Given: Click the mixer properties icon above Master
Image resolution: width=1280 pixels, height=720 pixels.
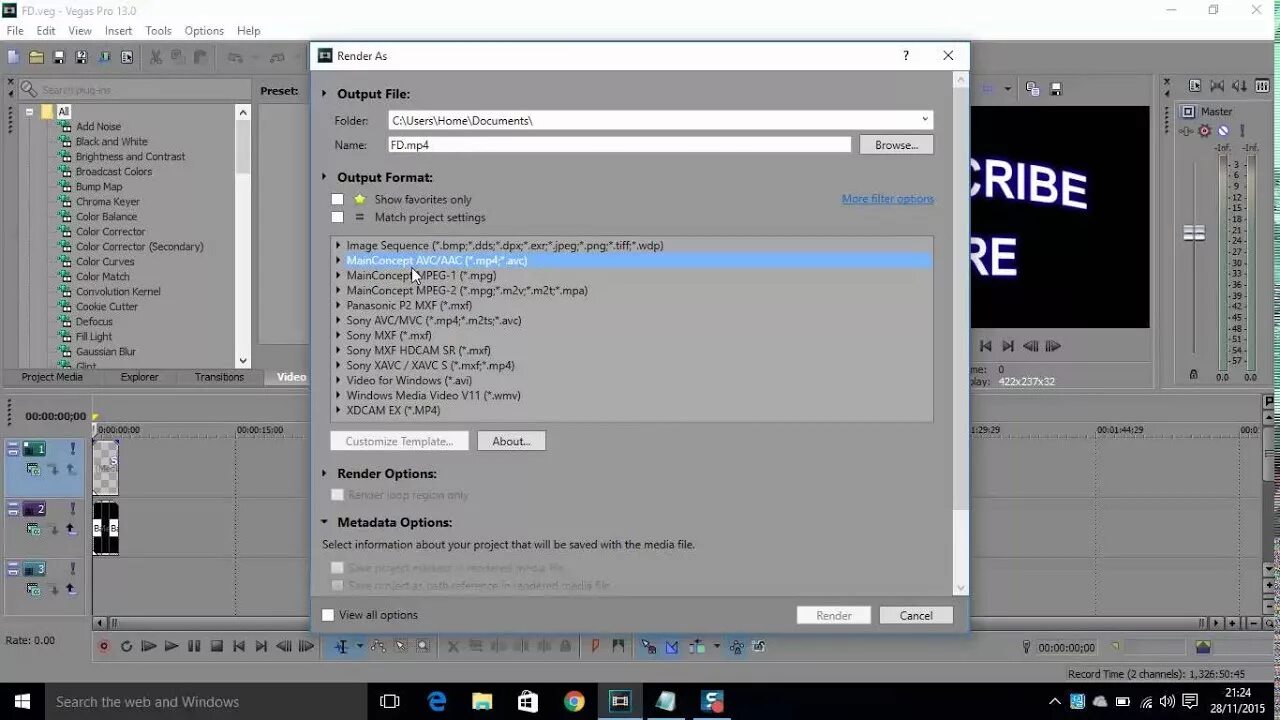Looking at the screenshot, I should [x=1194, y=87].
